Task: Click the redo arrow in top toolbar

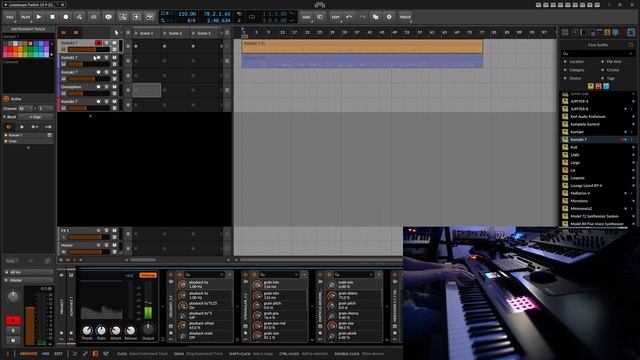Action: [362, 17]
